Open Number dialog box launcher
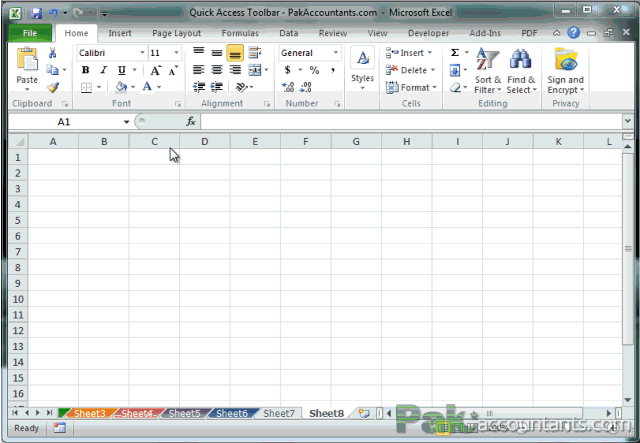 point(337,104)
